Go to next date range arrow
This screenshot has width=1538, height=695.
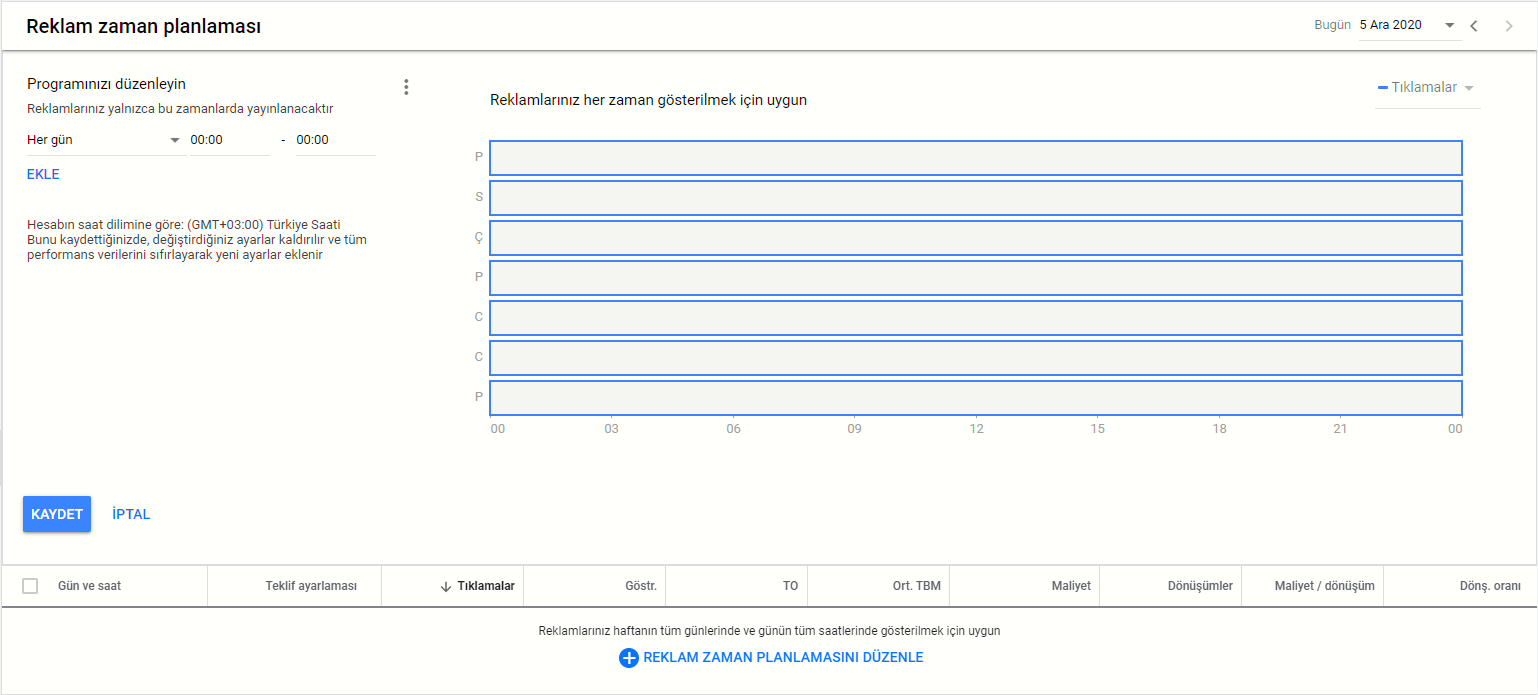(1509, 26)
